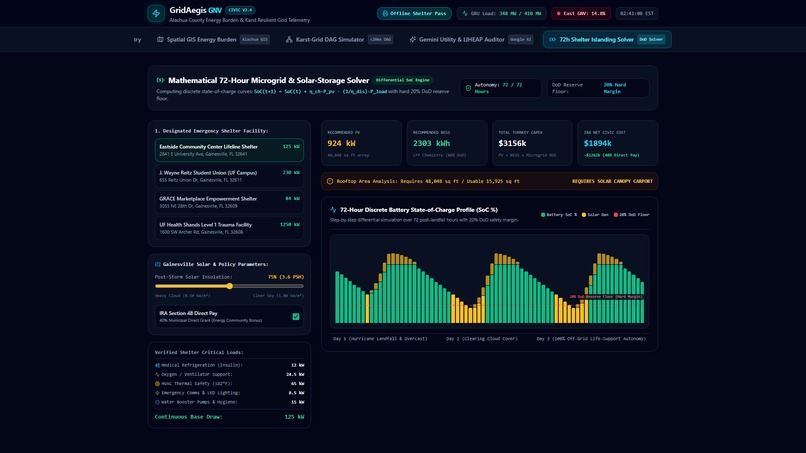Adjust the Post-Storm Solar Insolation slider handle
The width and height of the screenshot is (806, 453).
[x=230, y=286]
